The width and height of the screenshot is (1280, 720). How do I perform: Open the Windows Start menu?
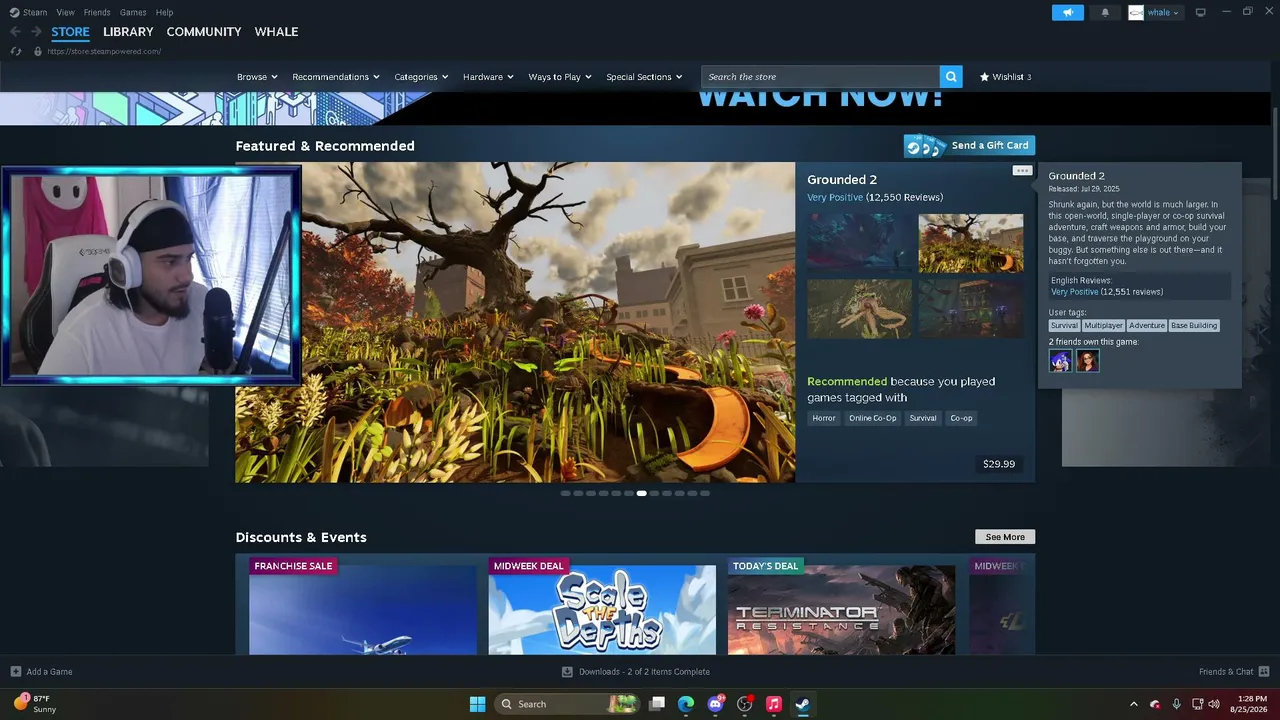tap(477, 704)
